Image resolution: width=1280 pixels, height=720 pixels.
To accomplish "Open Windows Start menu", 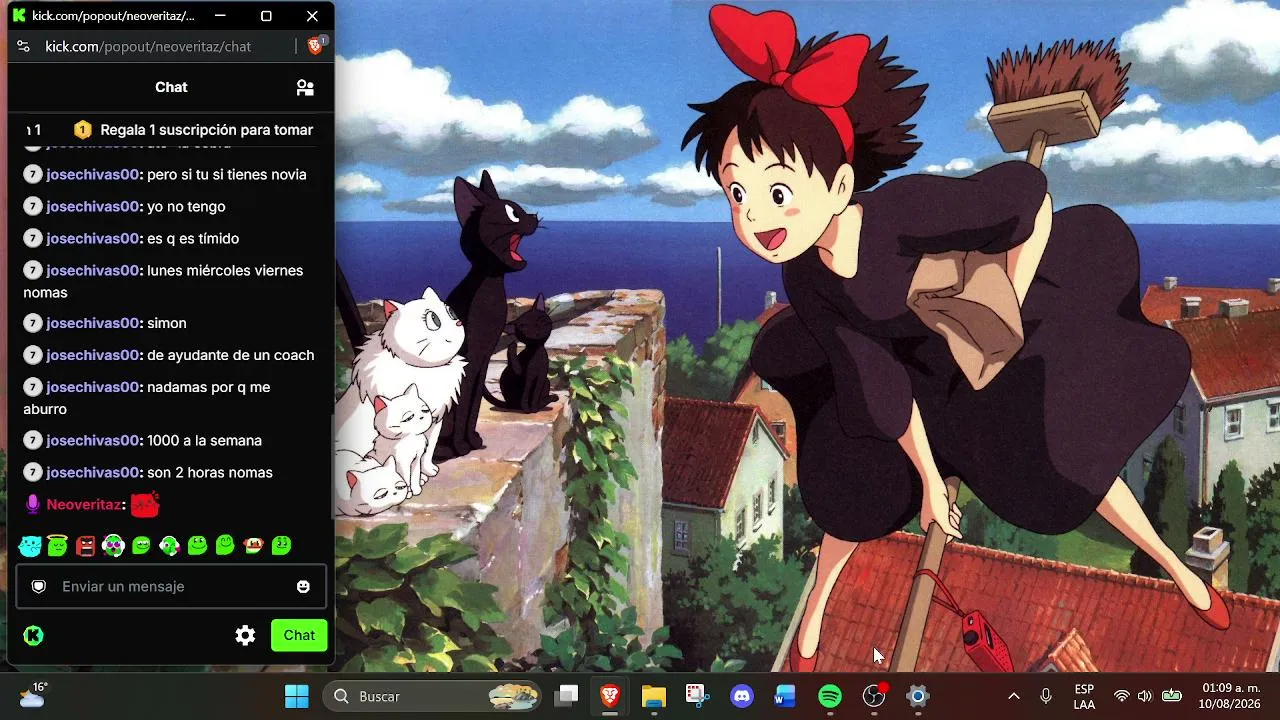I will [x=297, y=696].
